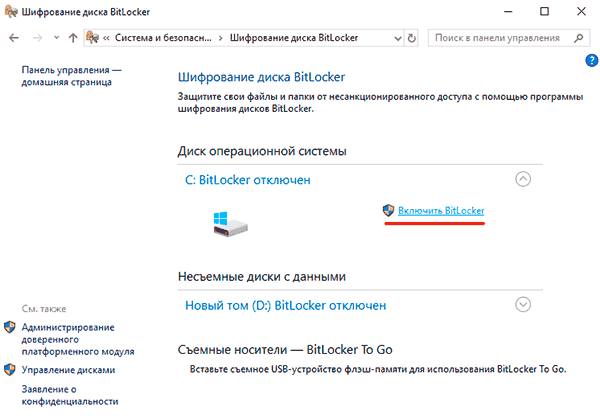This screenshot has height=419, width=600.
Task: Click «Съемные носители — BitLocker To Go» heading
Action: [285, 349]
